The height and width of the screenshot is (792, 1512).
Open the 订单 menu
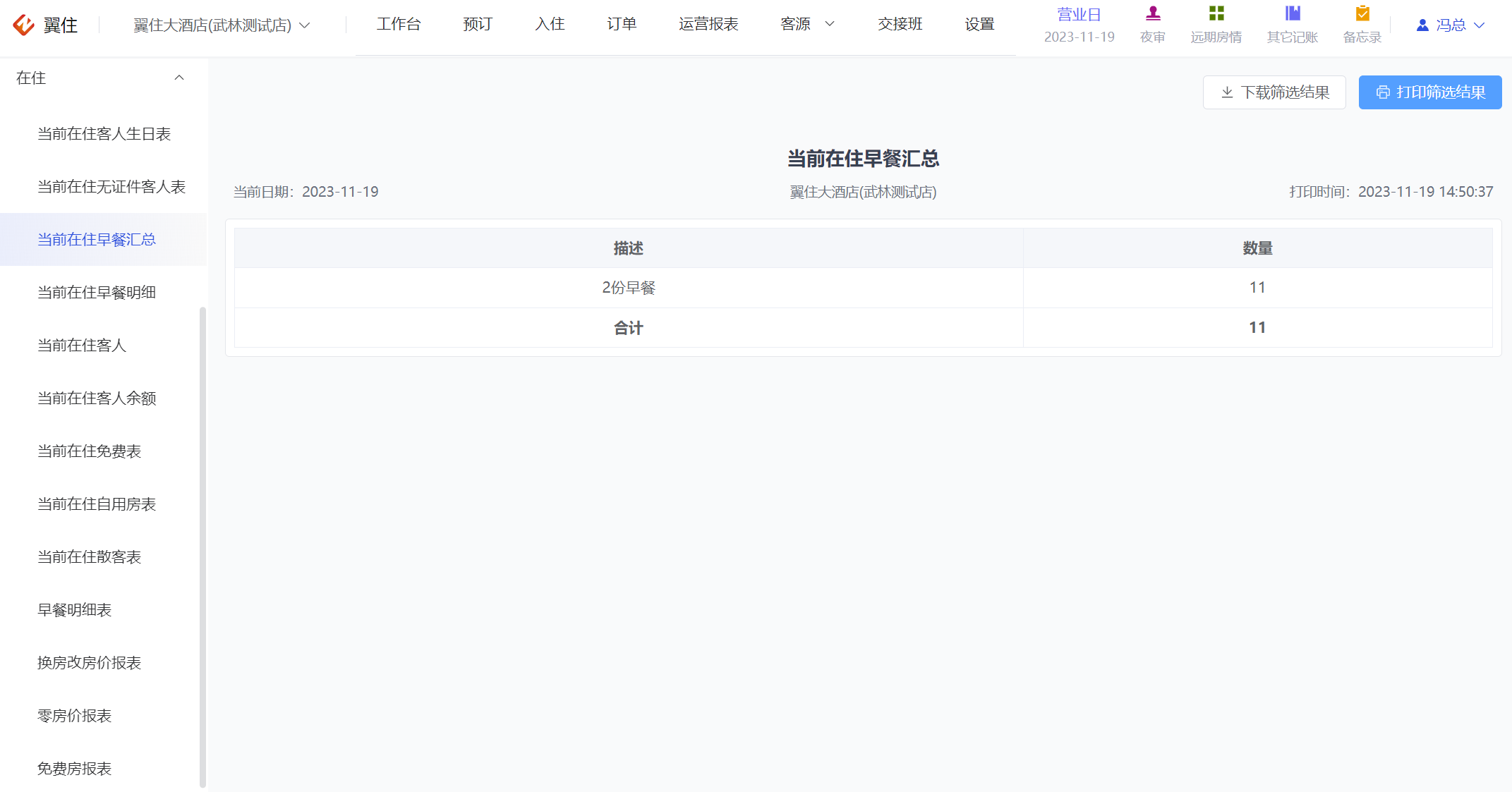coord(622,24)
